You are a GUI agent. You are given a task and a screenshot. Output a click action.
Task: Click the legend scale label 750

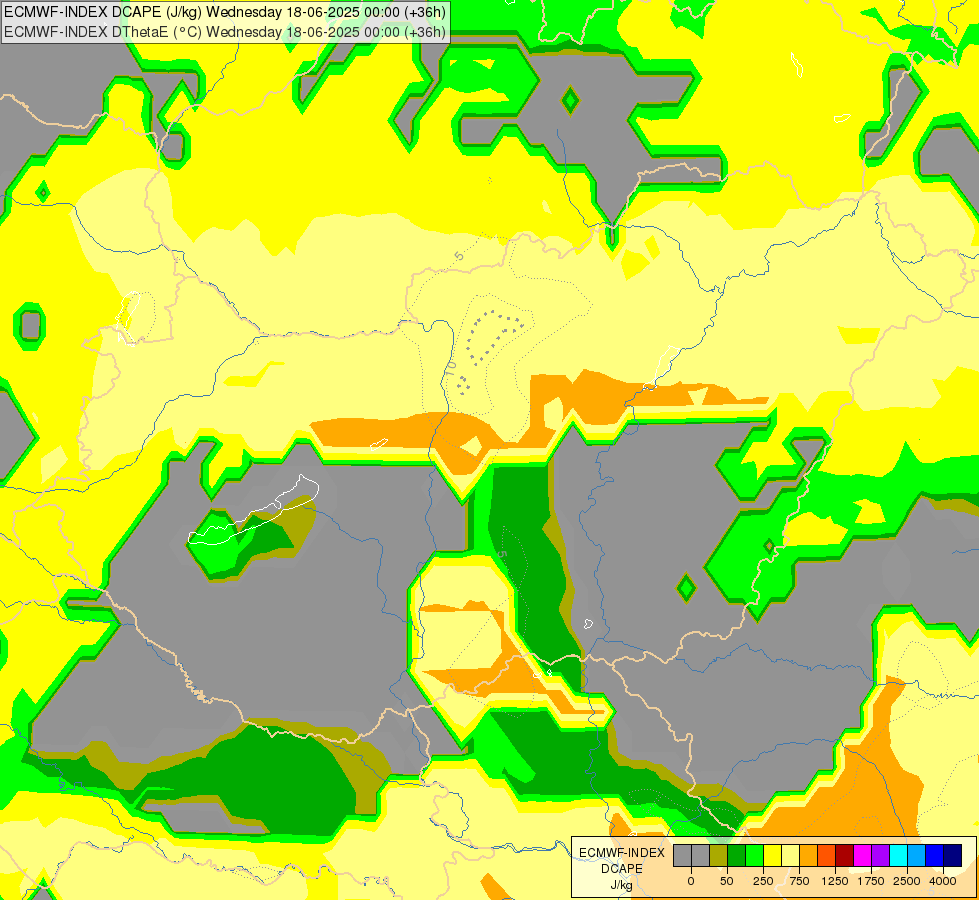[x=799, y=881]
